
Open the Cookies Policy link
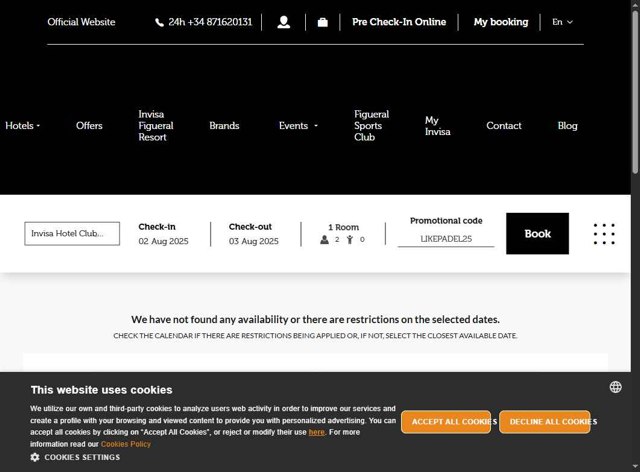126,444
